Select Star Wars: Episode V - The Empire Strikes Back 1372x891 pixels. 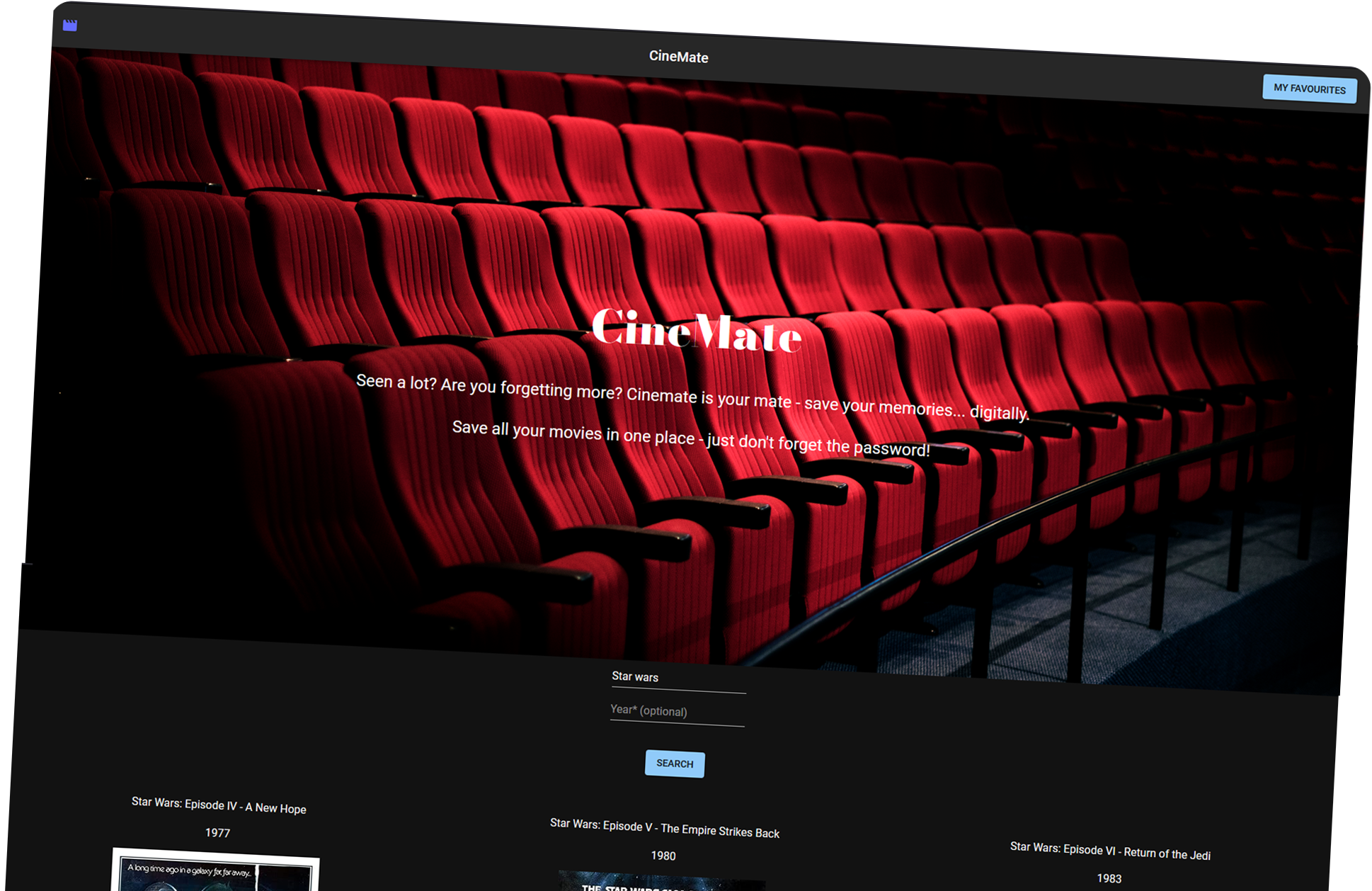[x=664, y=828]
